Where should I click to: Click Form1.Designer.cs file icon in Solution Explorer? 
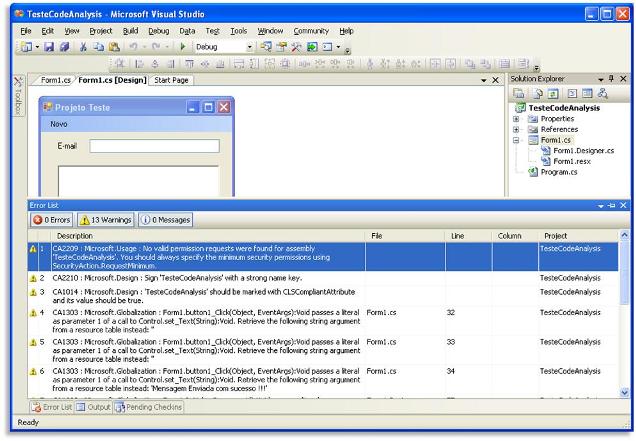(x=545, y=150)
